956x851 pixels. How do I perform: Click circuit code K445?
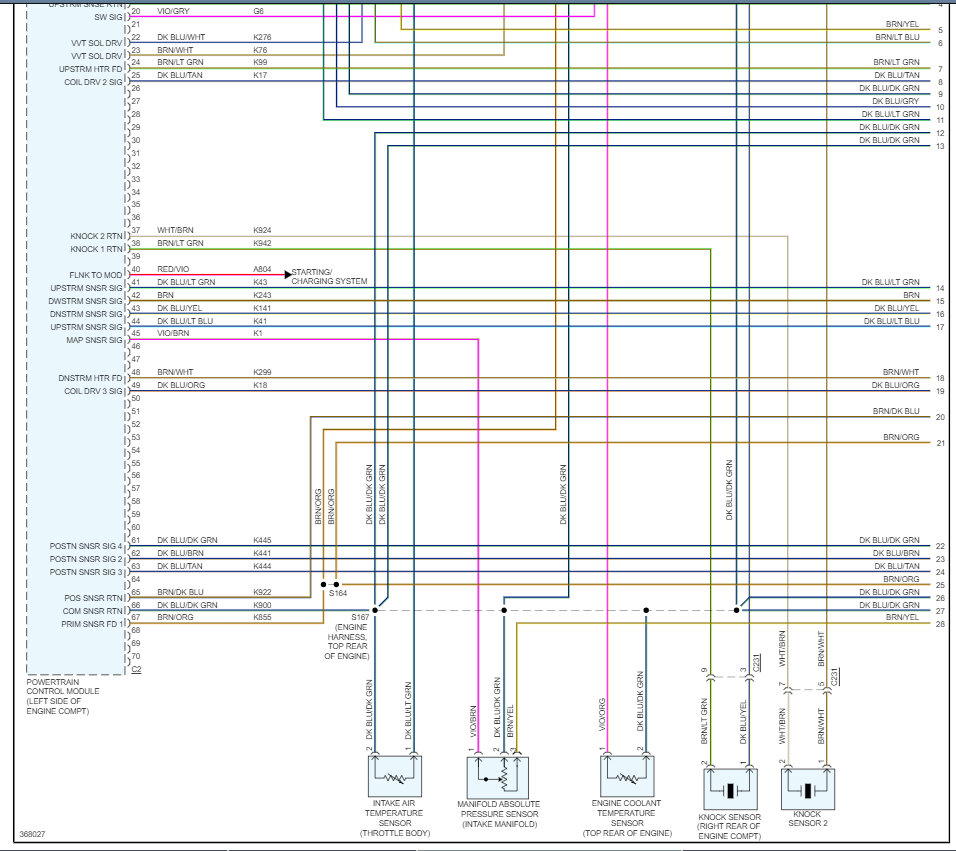pyautogui.click(x=262, y=540)
